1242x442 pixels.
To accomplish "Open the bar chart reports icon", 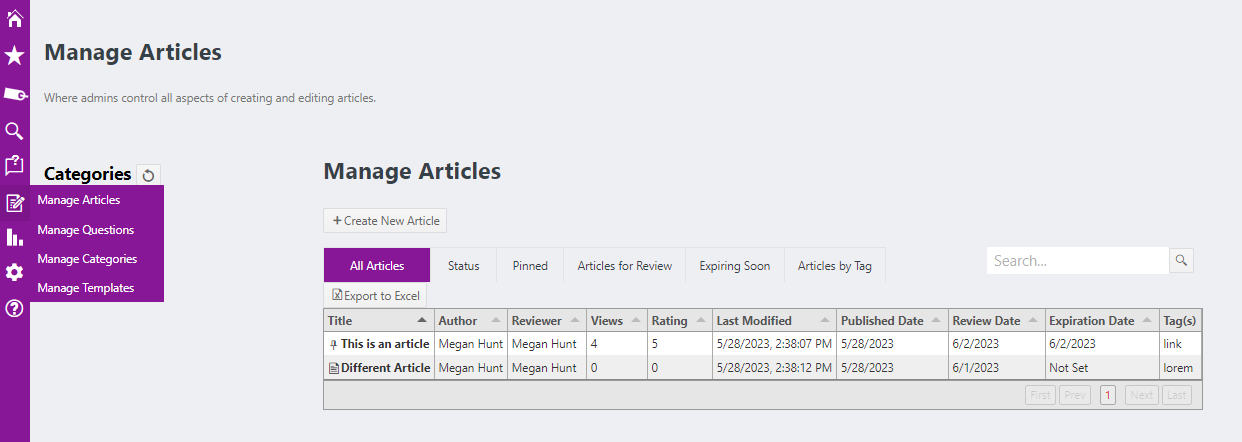I will point(15,237).
